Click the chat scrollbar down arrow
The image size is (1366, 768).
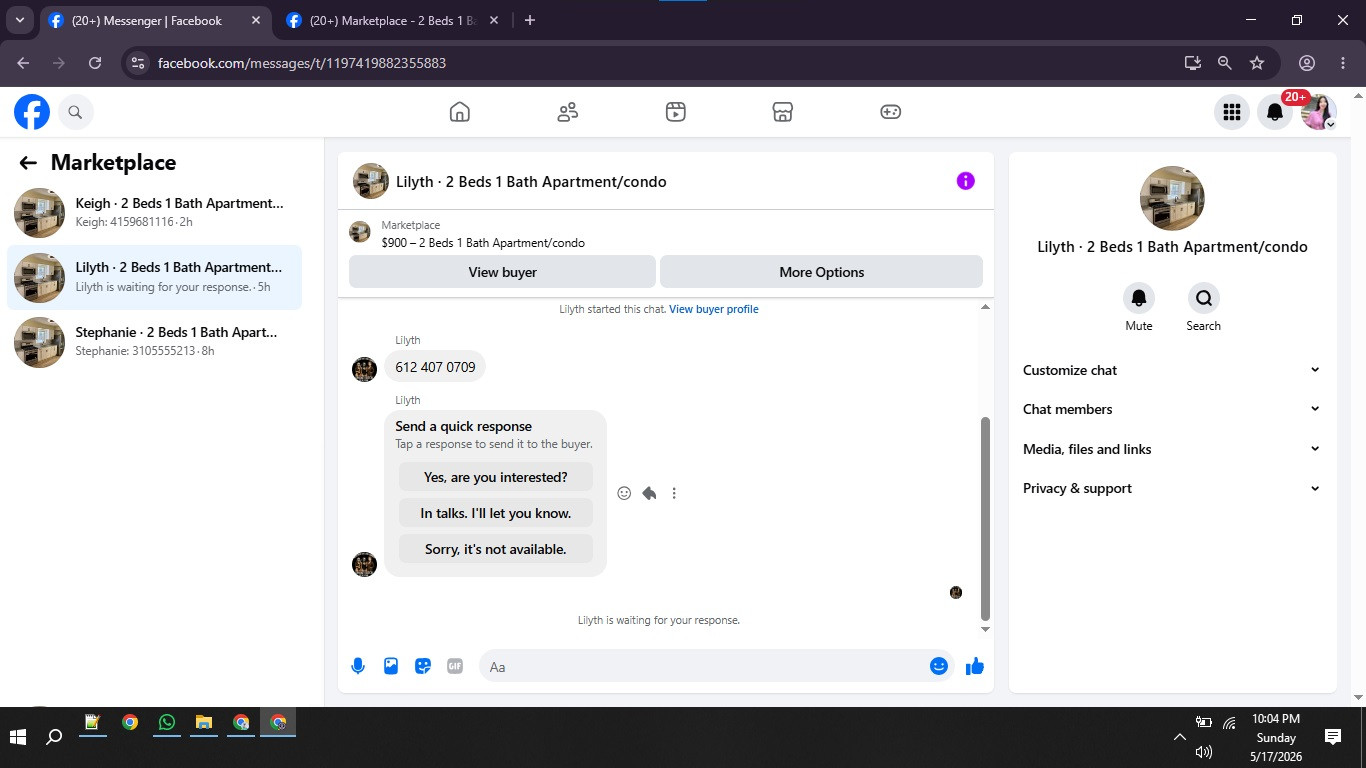pyautogui.click(x=985, y=629)
